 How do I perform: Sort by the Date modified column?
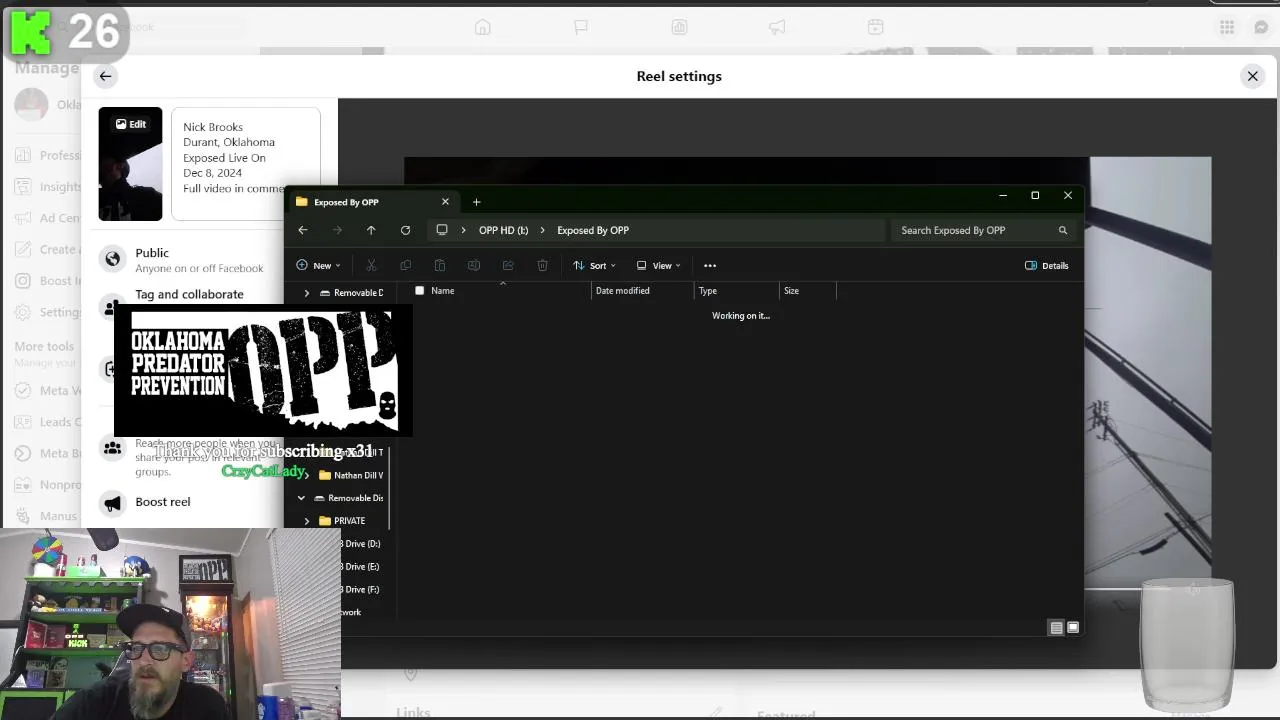[622, 291]
